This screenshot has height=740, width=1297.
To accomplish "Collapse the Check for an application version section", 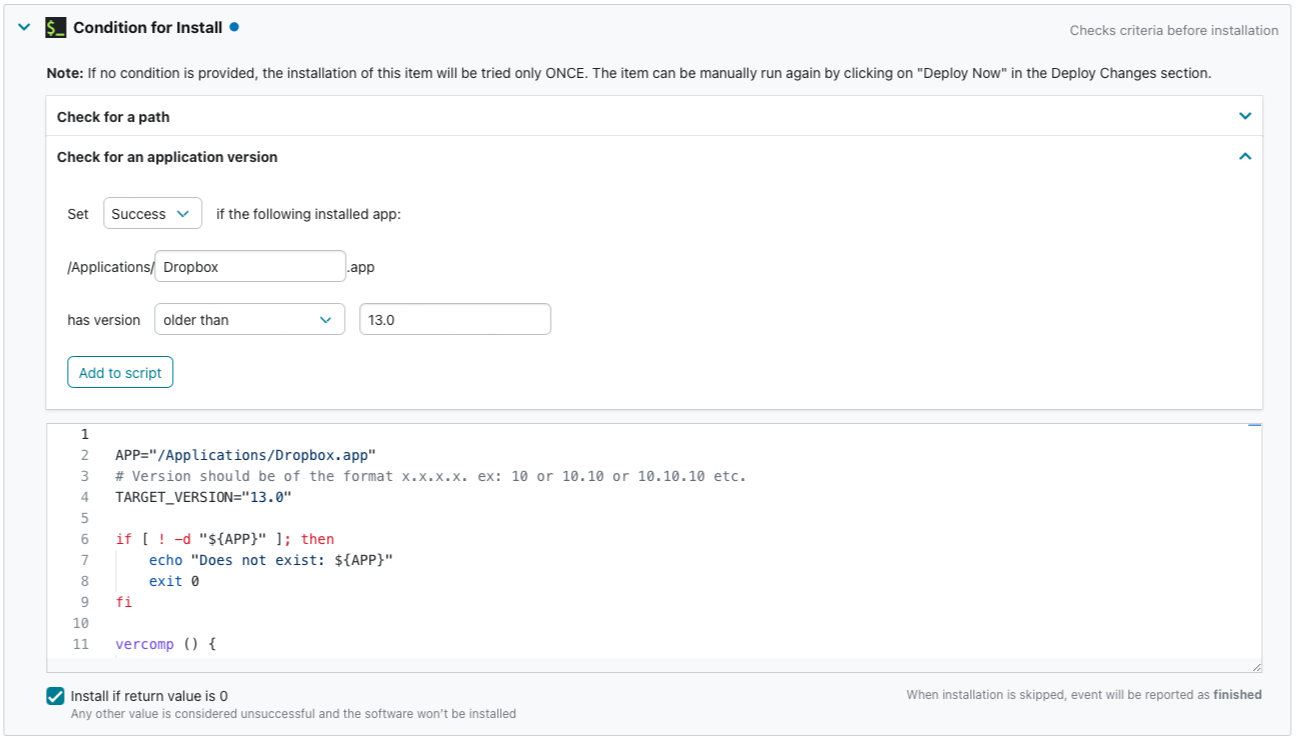I will point(1245,156).
